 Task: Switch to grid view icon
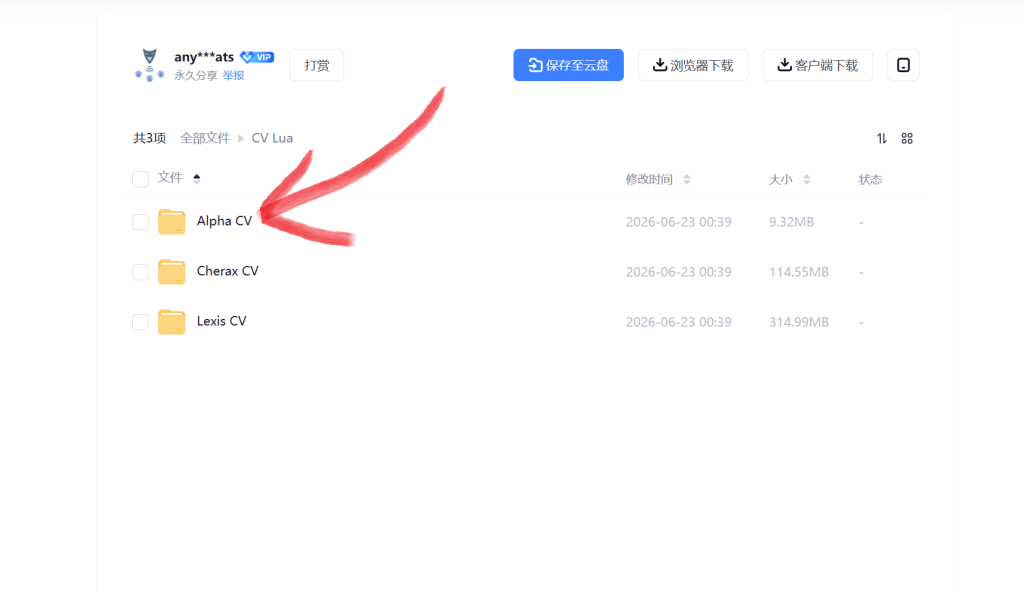click(907, 139)
